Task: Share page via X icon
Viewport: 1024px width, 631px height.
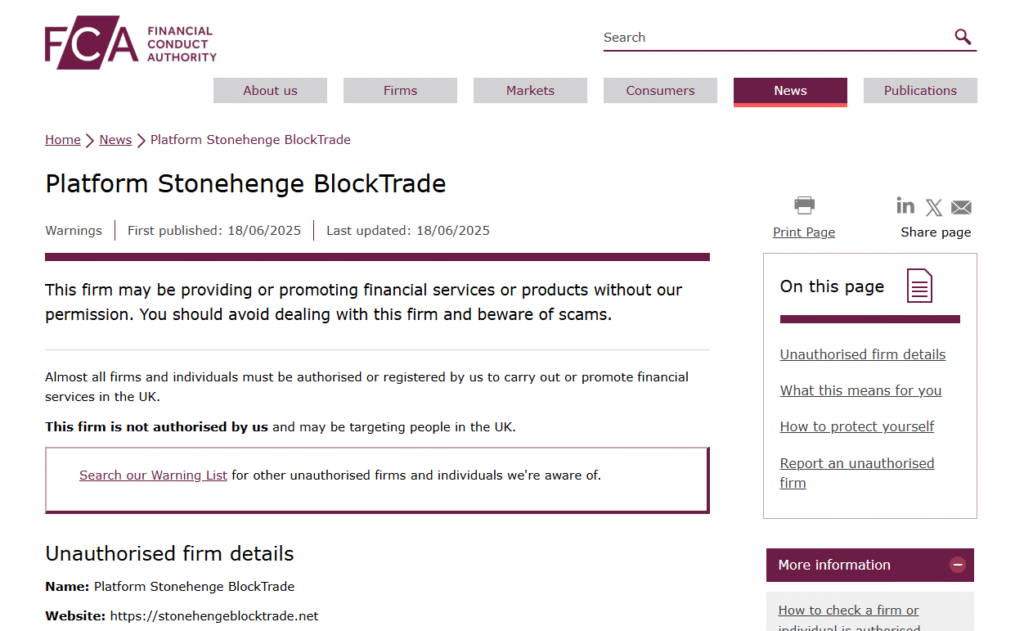Action: 933,208
